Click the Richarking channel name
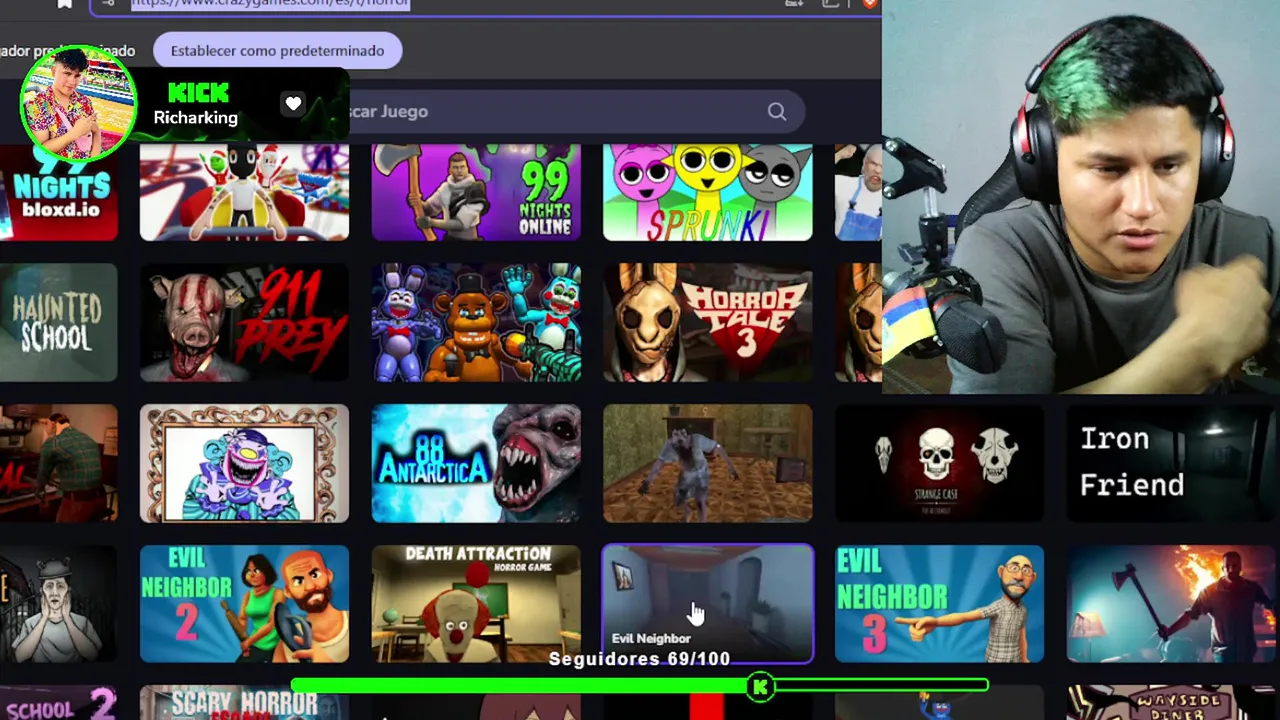Viewport: 1280px width, 720px height. click(196, 118)
